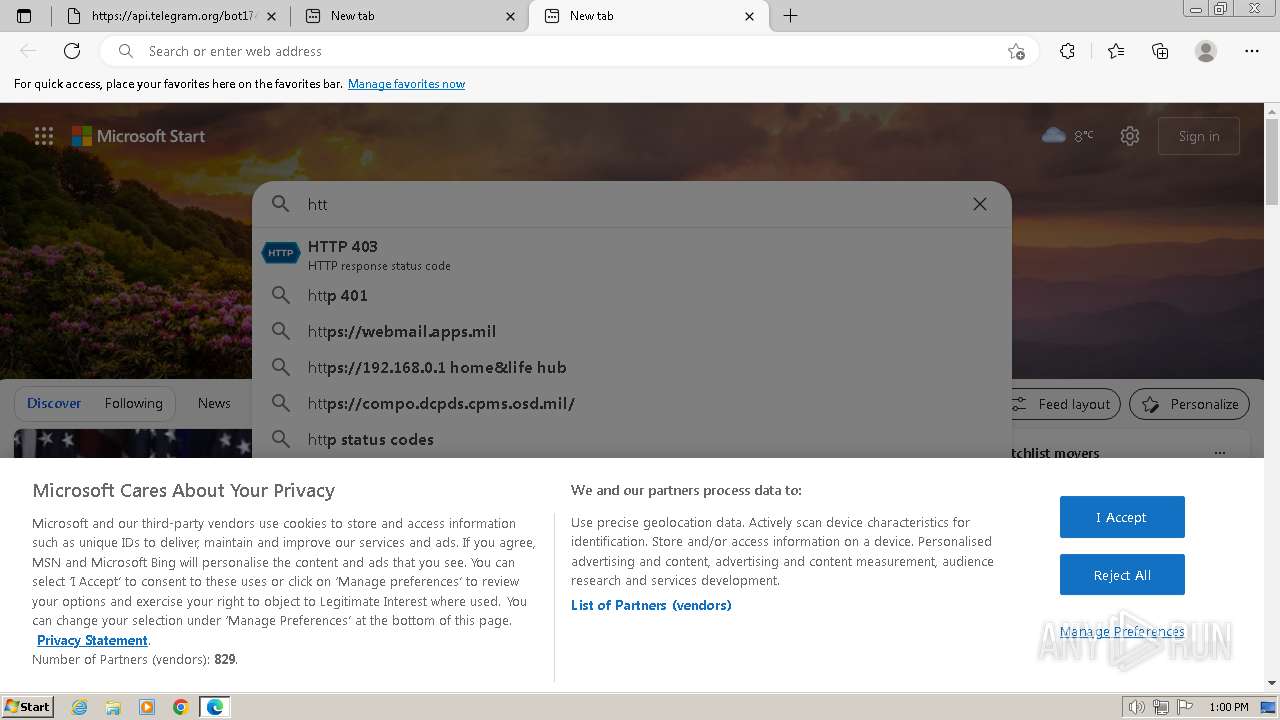Open Watchlist movers more options

coord(1219,453)
